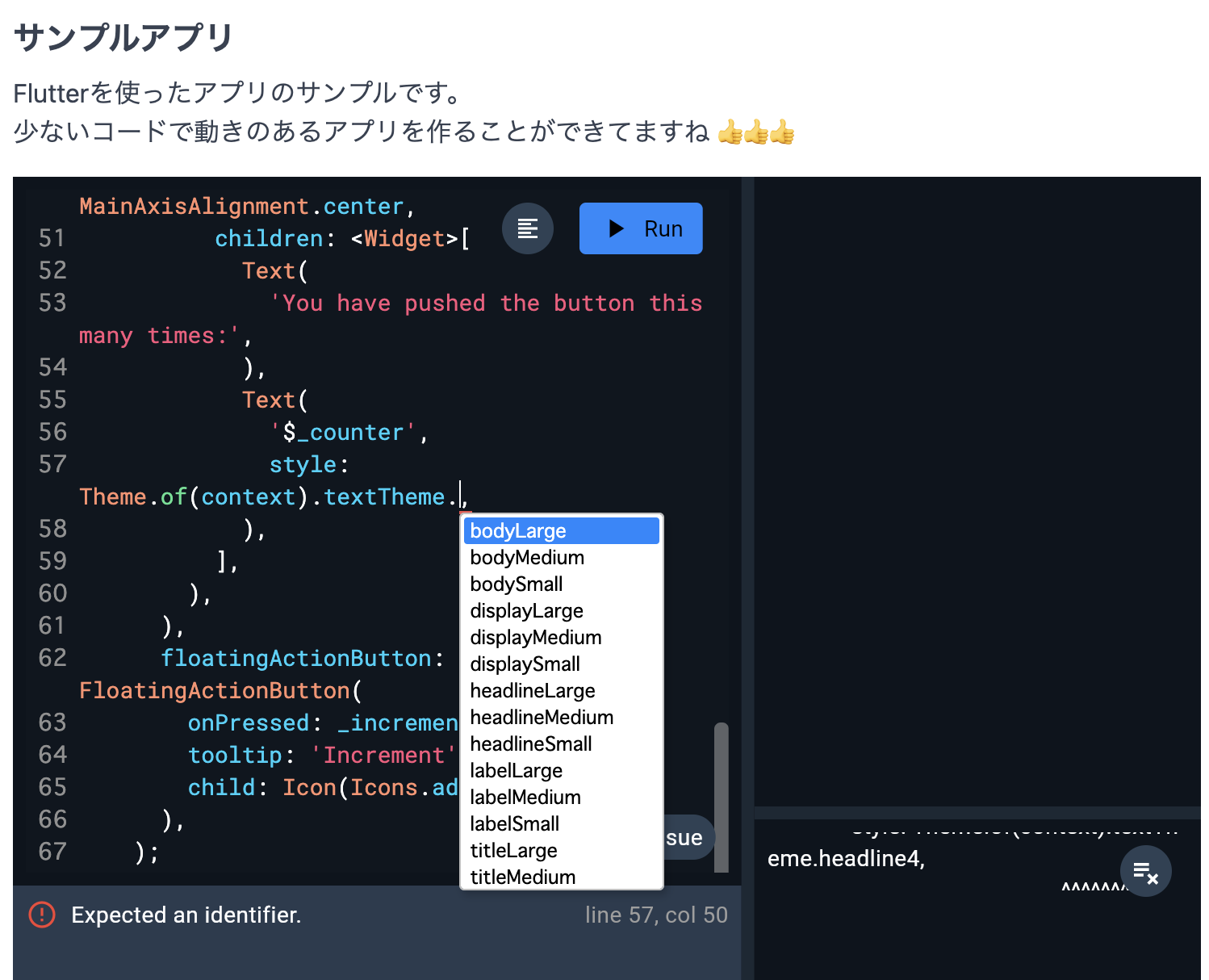Click 'eme.headline4,' in the console output
This screenshot has width=1209, height=980.
(846, 859)
